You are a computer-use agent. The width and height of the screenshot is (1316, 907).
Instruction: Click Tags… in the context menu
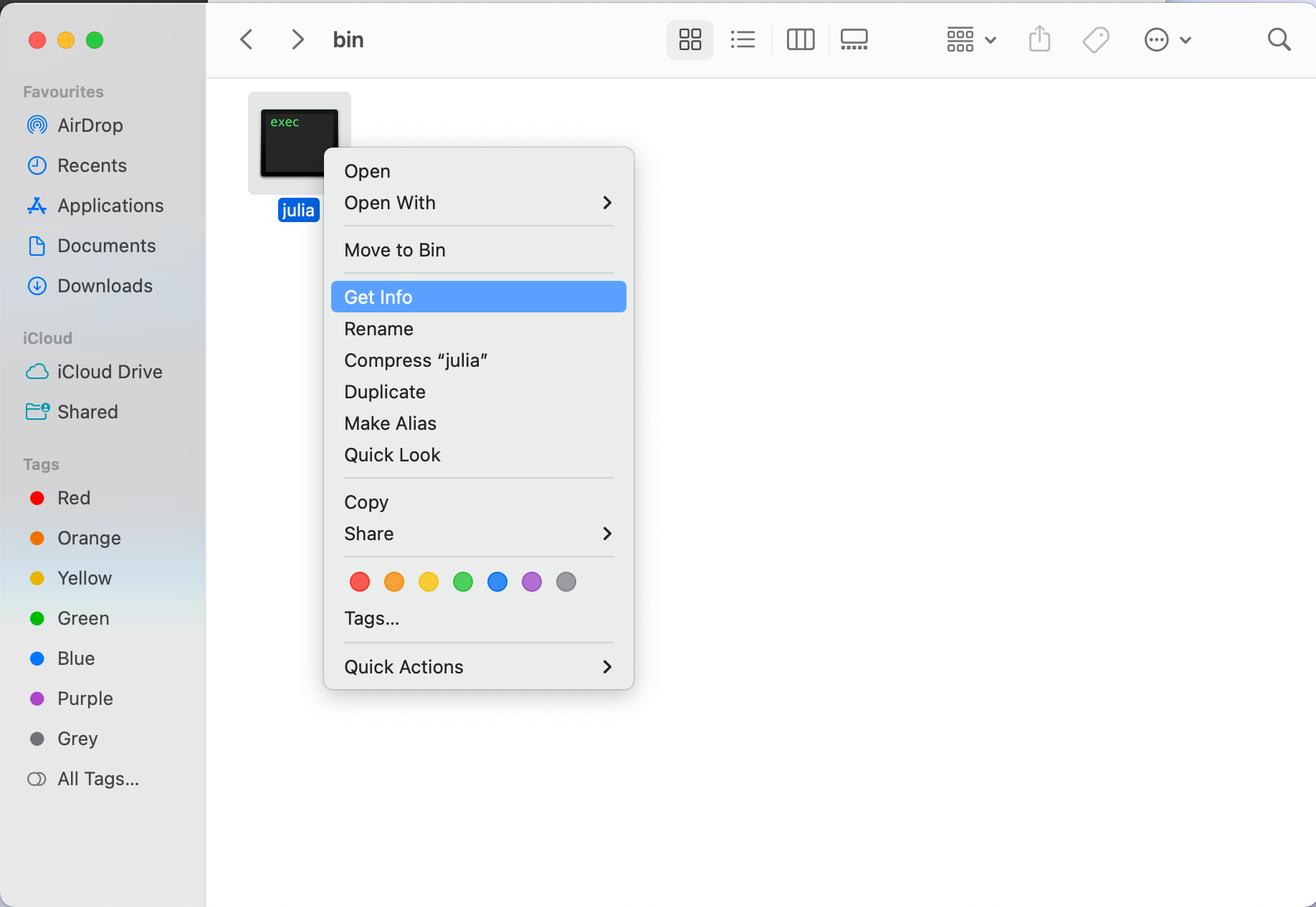(372, 618)
